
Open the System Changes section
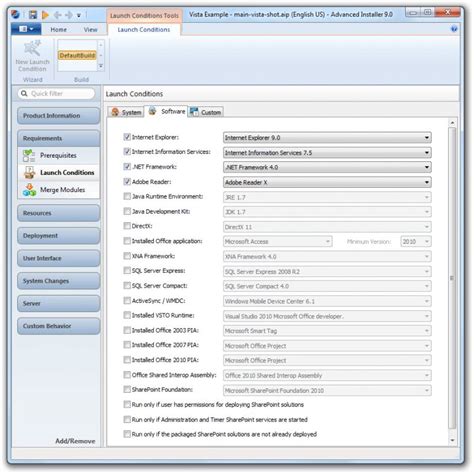click(x=58, y=281)
